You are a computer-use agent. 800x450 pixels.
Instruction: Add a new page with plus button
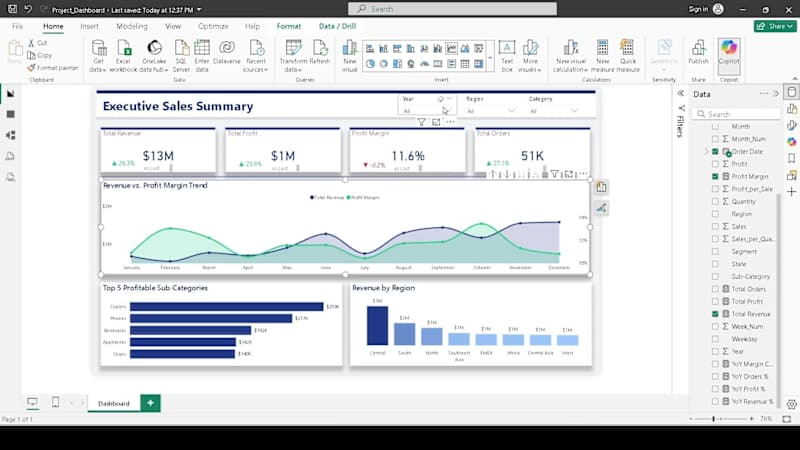tap(151, 403)
